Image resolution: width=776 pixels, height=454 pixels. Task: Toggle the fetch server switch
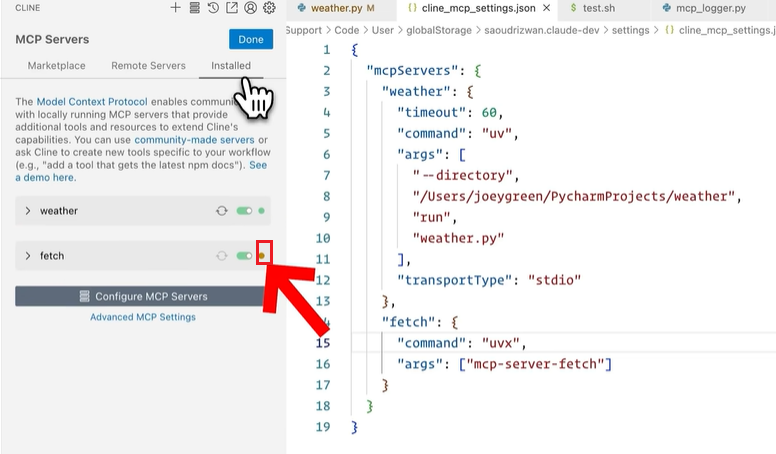click(x=244, y=256)
